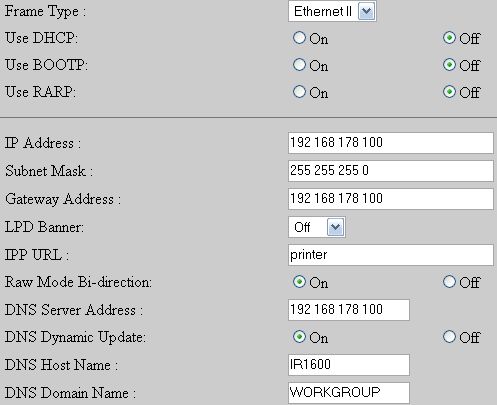Click the IPP URL text box
This screenshot has height=405, width=497.
pos(391,255)
